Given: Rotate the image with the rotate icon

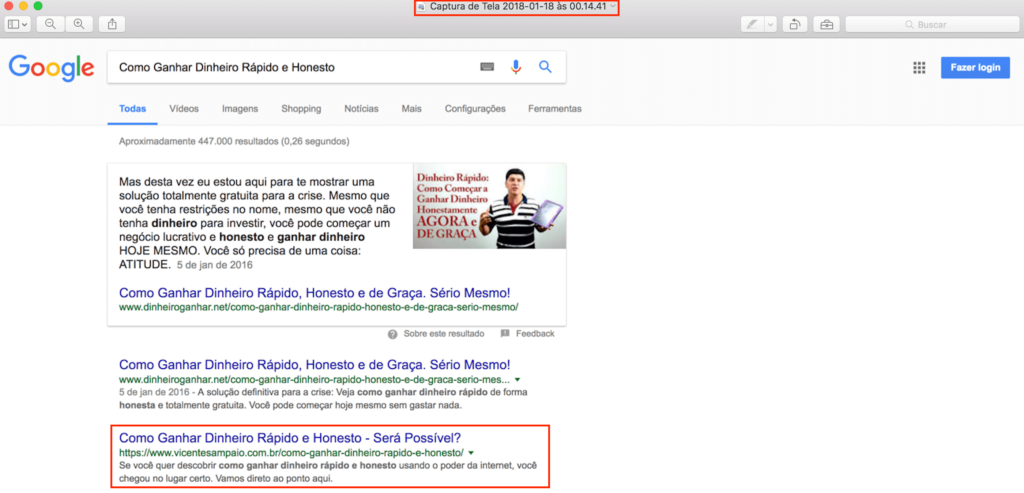Looking at the screenshot, I should [x=795, y=24].
